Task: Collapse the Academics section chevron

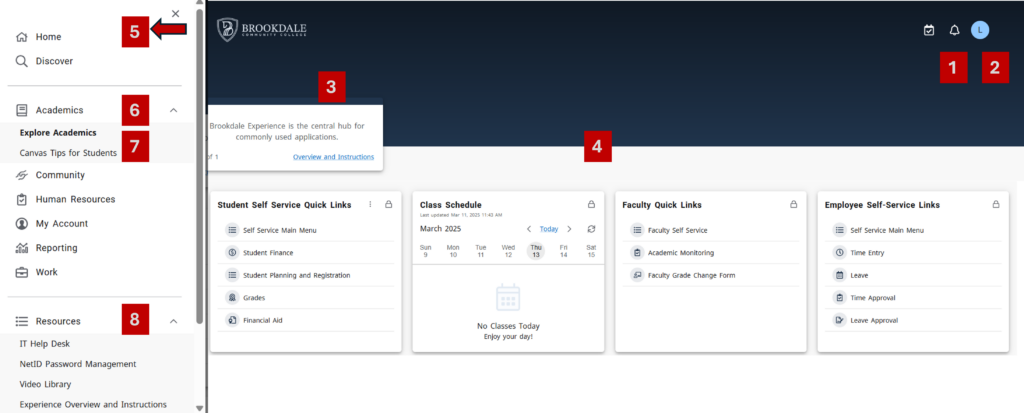Action: (174, 110)
